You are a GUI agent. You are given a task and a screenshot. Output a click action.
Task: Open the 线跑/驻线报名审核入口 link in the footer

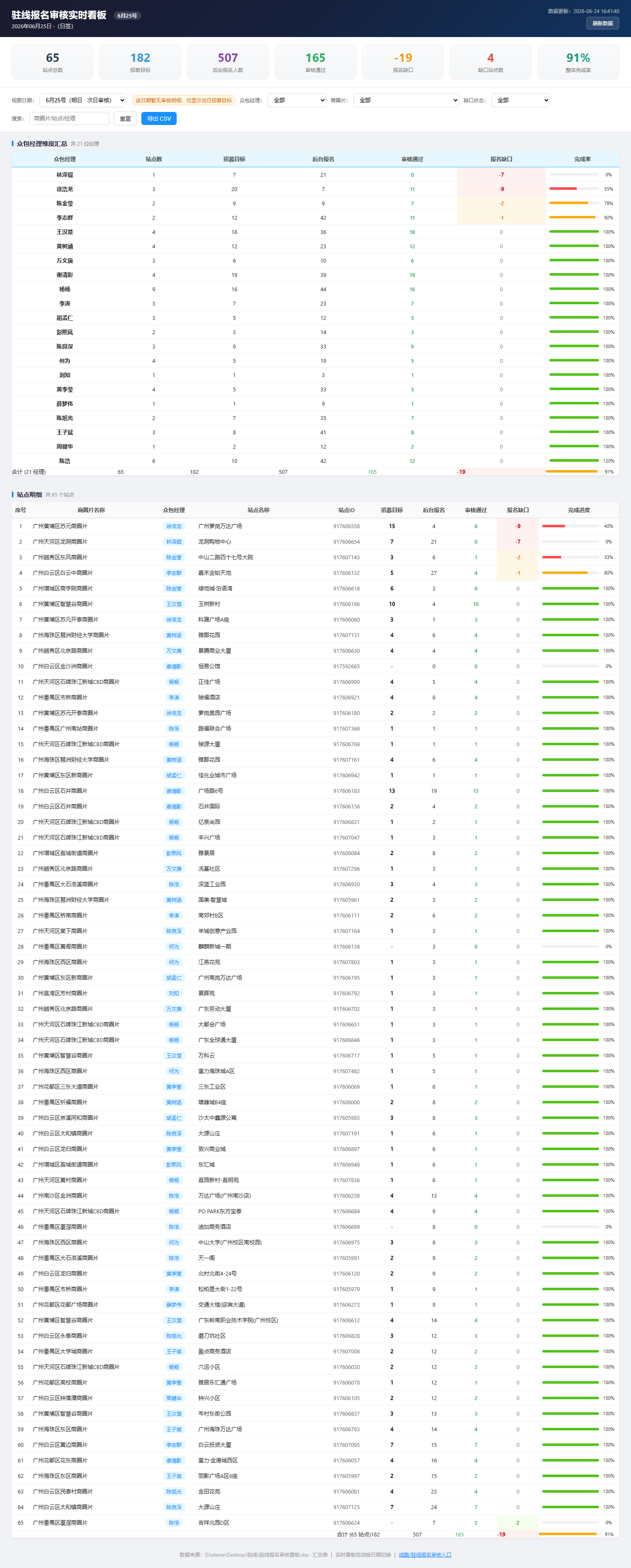pyautogui.click(x=425, y=1555)
